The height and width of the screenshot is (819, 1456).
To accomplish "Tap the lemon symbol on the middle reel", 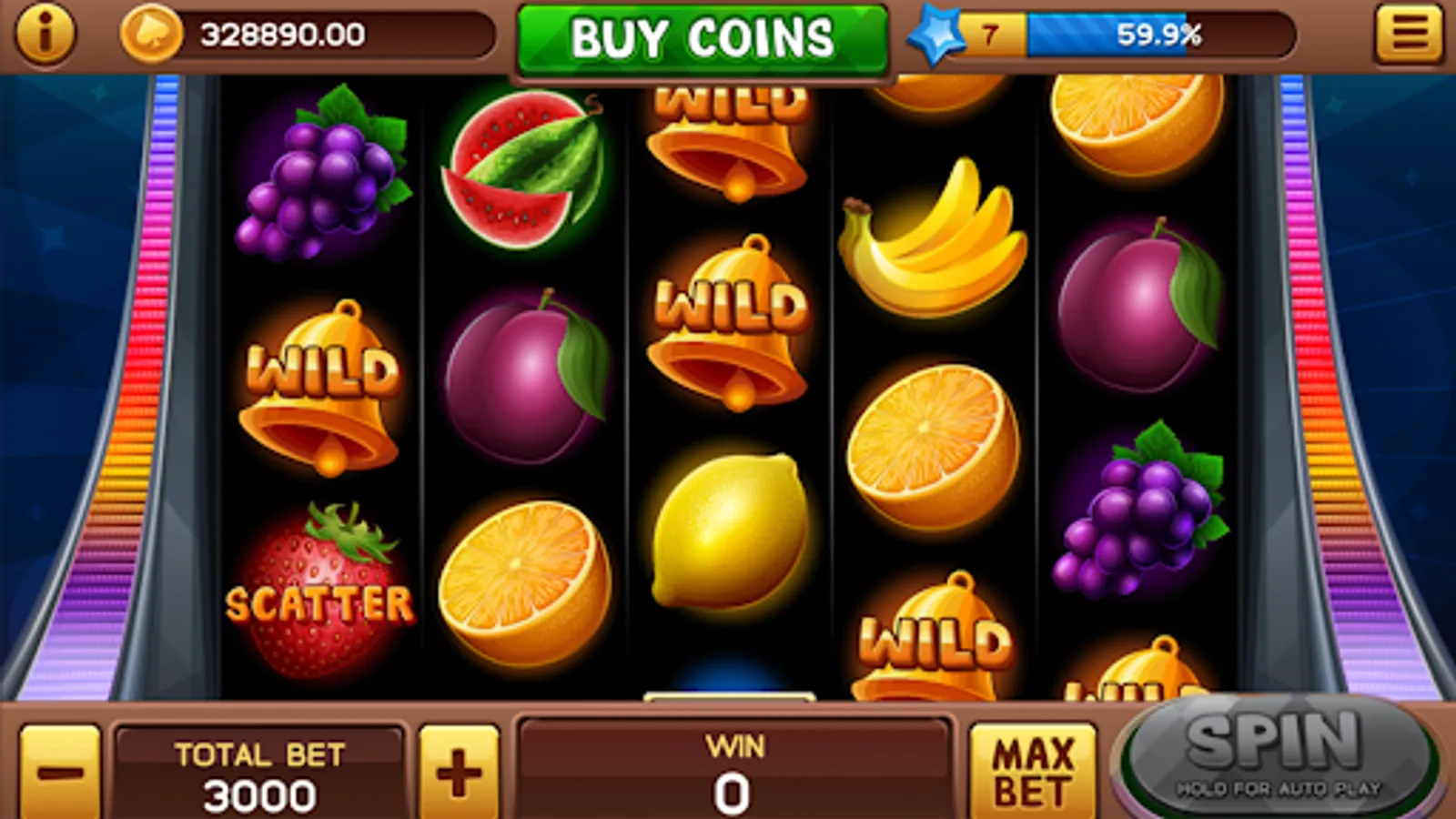I will (731, 531).
